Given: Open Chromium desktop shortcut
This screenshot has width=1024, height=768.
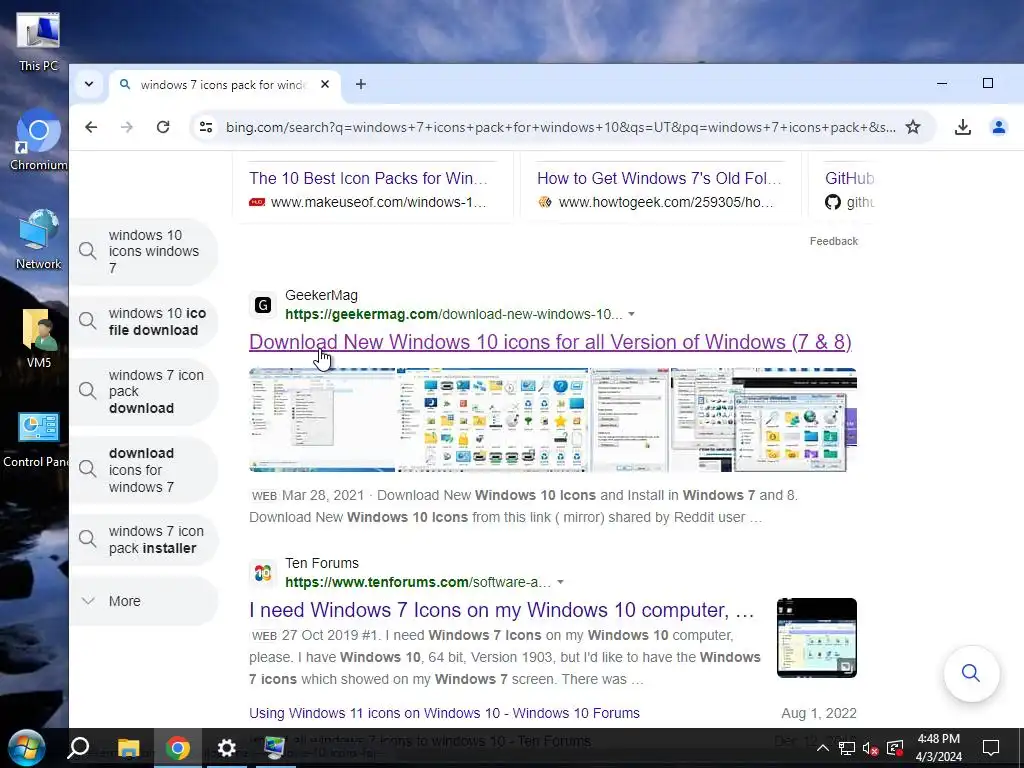Looking at the screenshot, I should (x=38, y=140).
